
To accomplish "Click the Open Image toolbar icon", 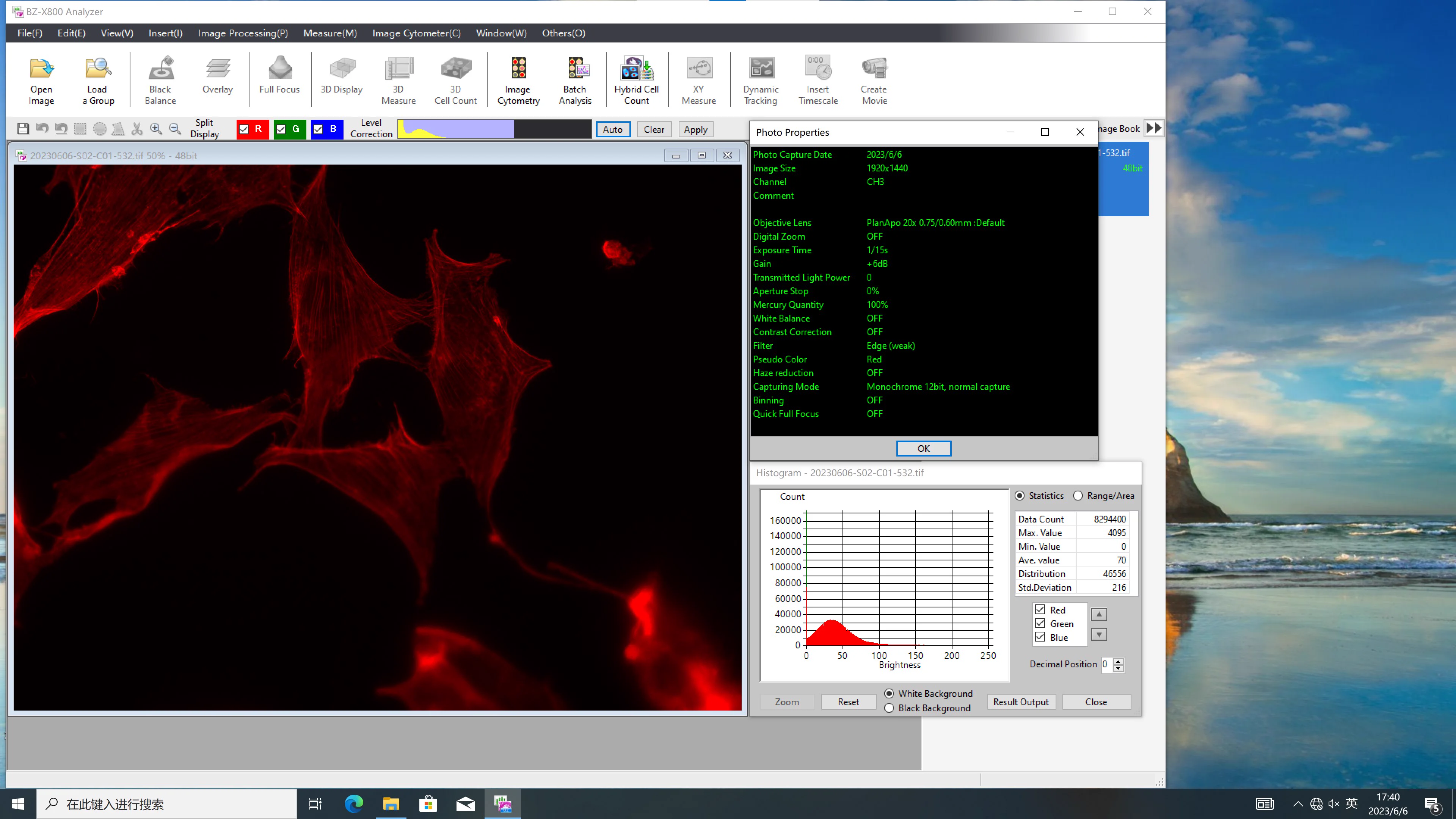I will click(41, 81).
